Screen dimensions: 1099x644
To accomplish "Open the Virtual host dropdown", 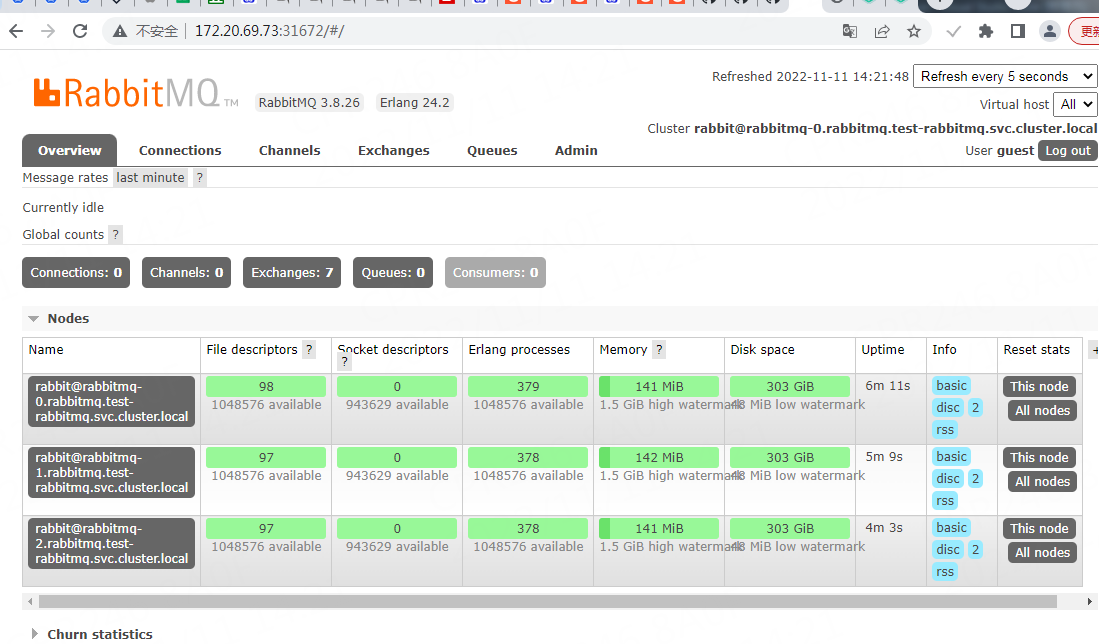I will pyautogui.click(x=1074, y=104).
